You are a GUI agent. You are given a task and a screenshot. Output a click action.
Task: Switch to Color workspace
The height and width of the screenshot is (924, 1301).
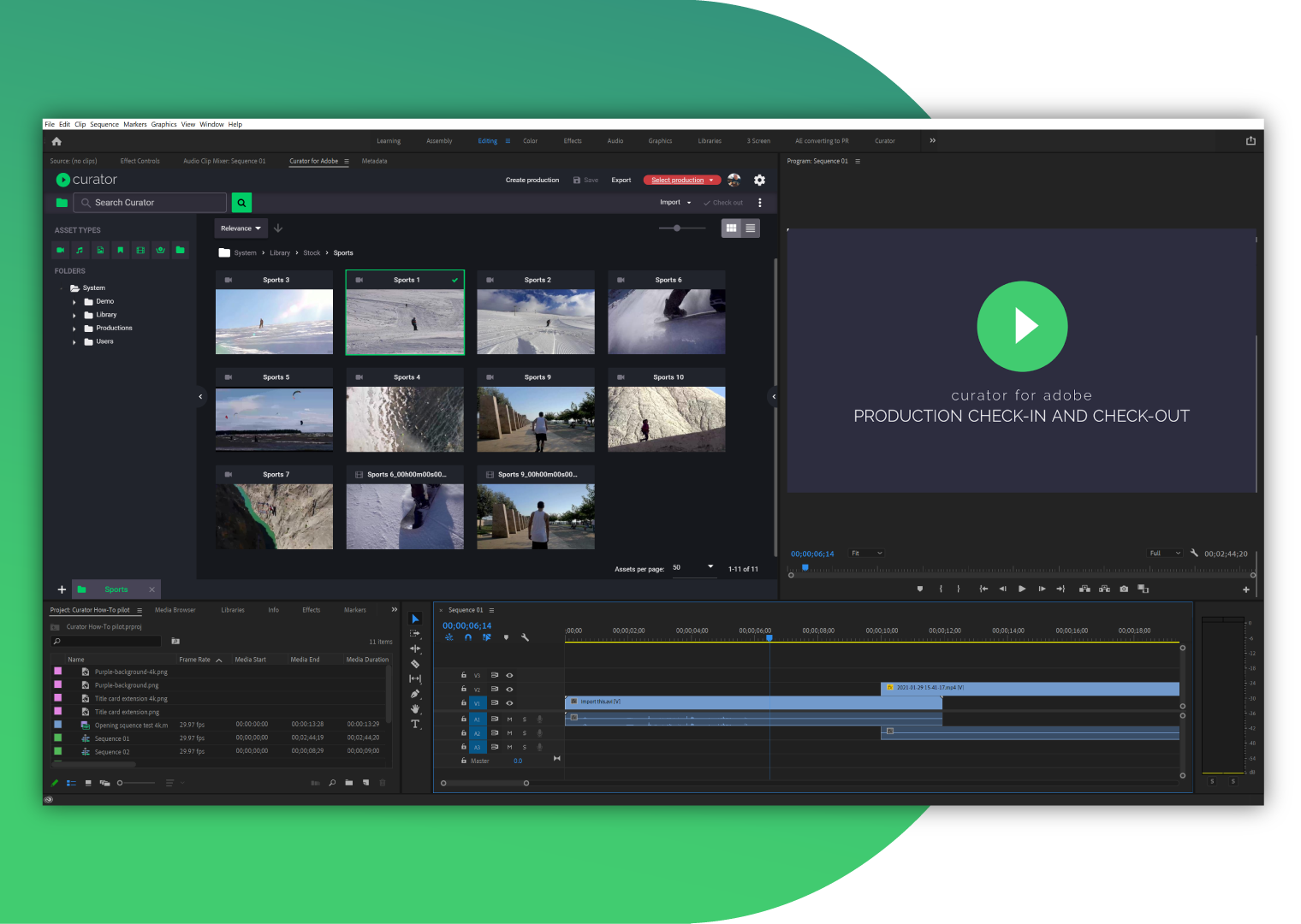click(x=531, y=141)
